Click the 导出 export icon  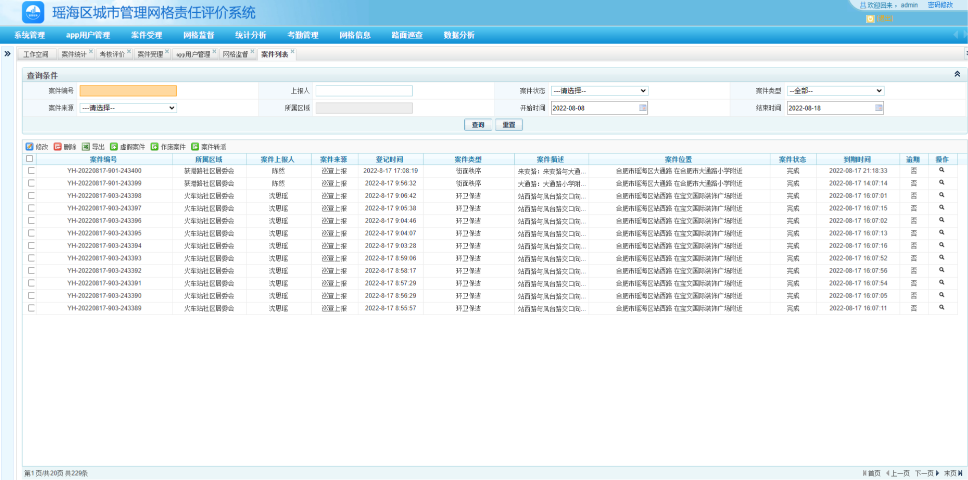86,146
